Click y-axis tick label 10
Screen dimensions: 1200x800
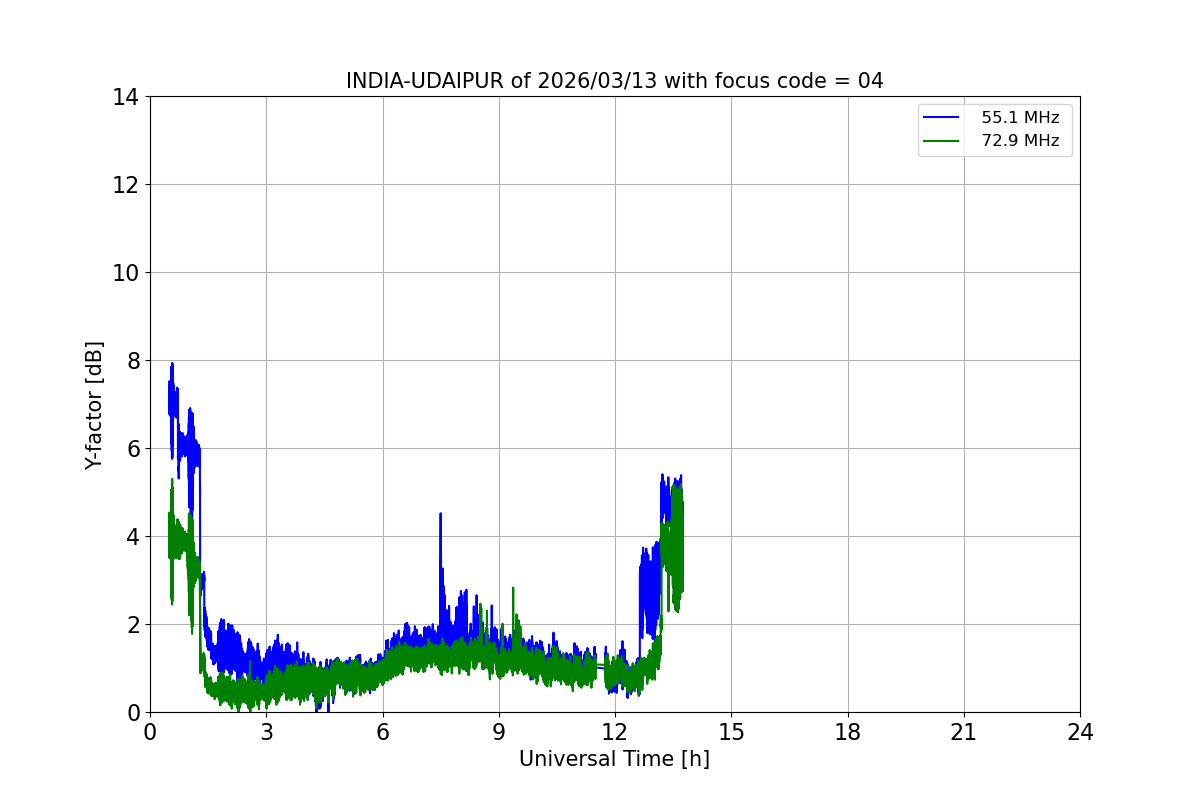[x=125, y=273]
